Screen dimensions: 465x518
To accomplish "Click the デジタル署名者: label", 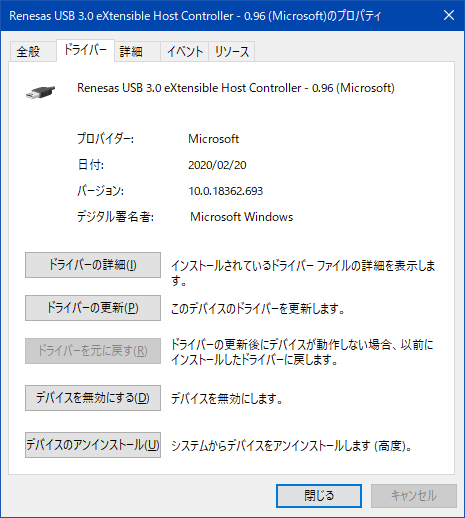I will tap(115, 217).
